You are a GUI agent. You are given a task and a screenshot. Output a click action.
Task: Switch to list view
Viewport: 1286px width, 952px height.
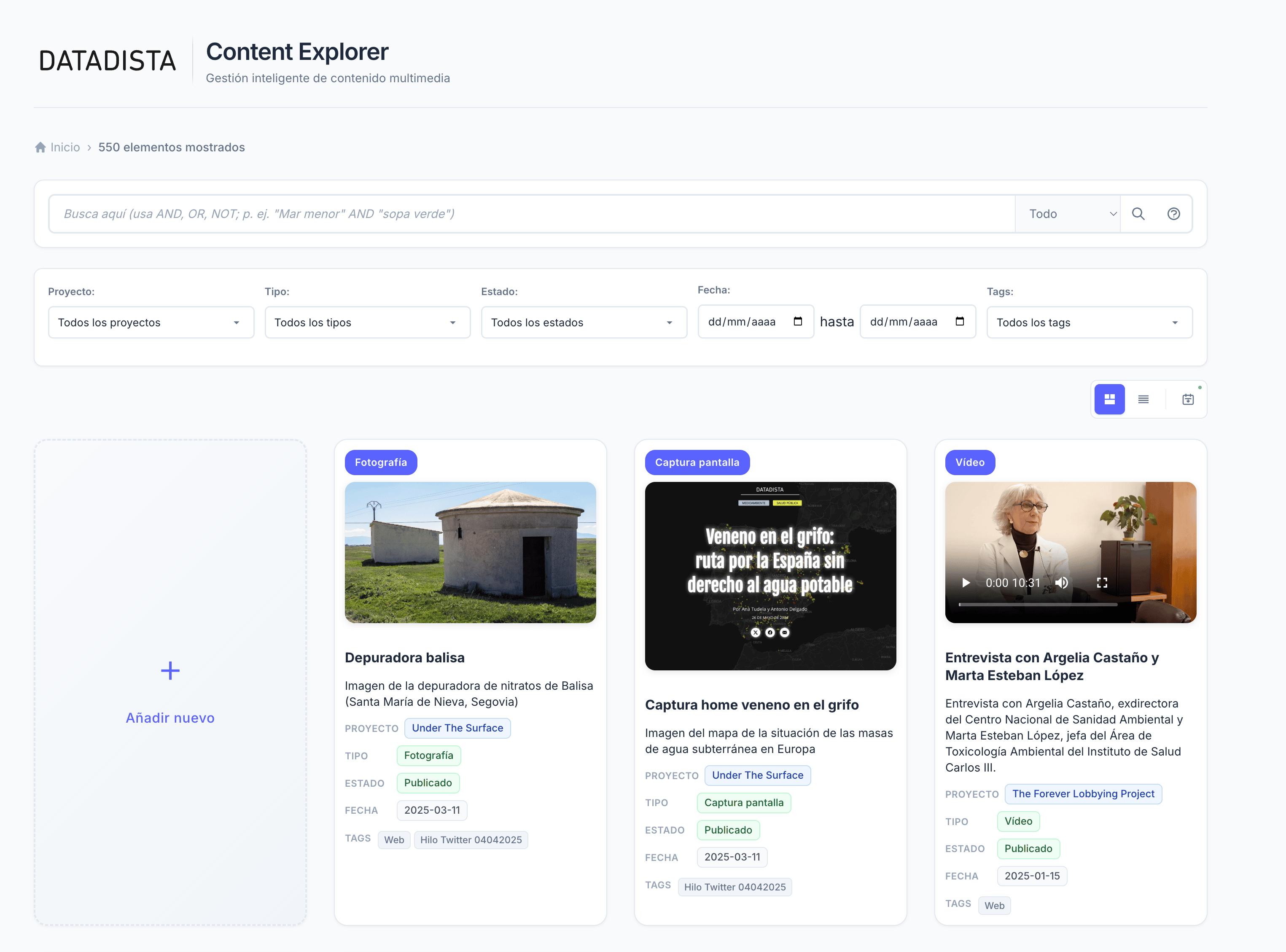1143,399
